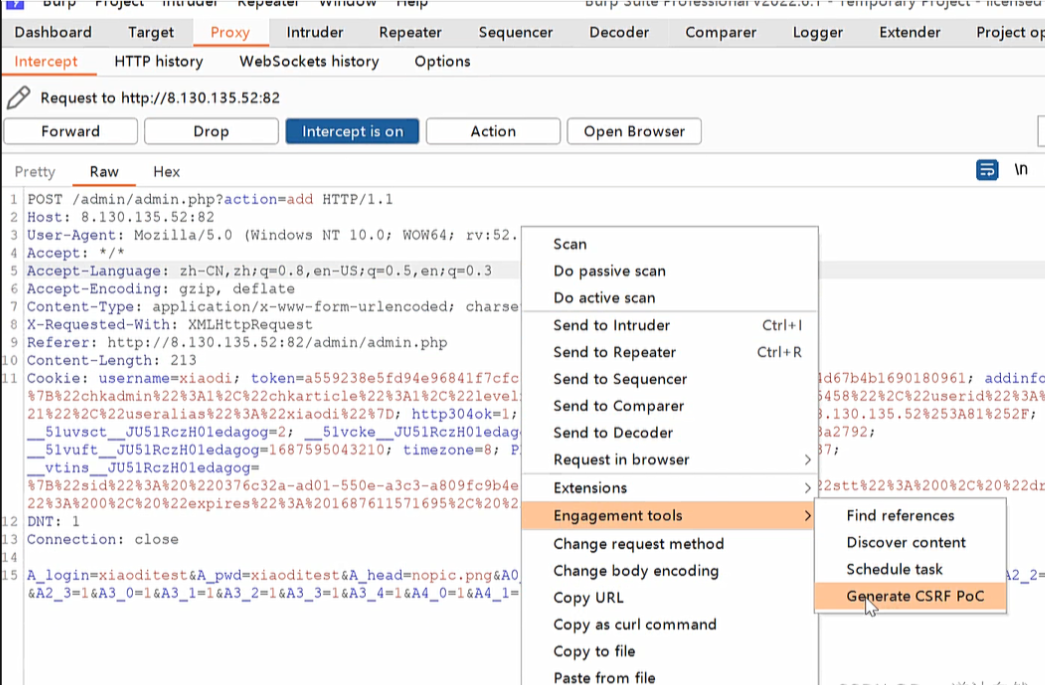Choose Do passive scan
Viewport: 1045px width, 685px height.
click(x=670, y=271)
